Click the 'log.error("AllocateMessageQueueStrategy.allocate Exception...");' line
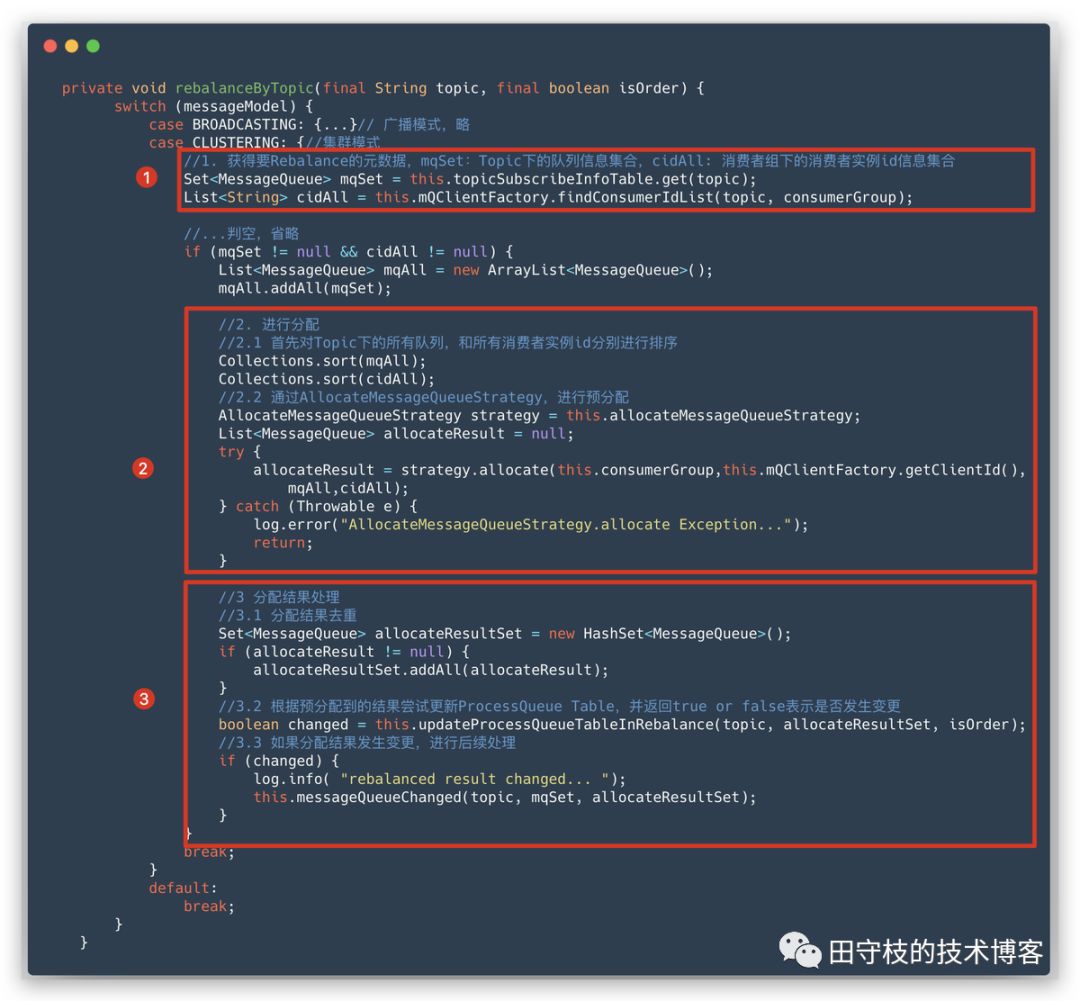Screen dimensions: 1080x1001 click(x=530, y=525)
